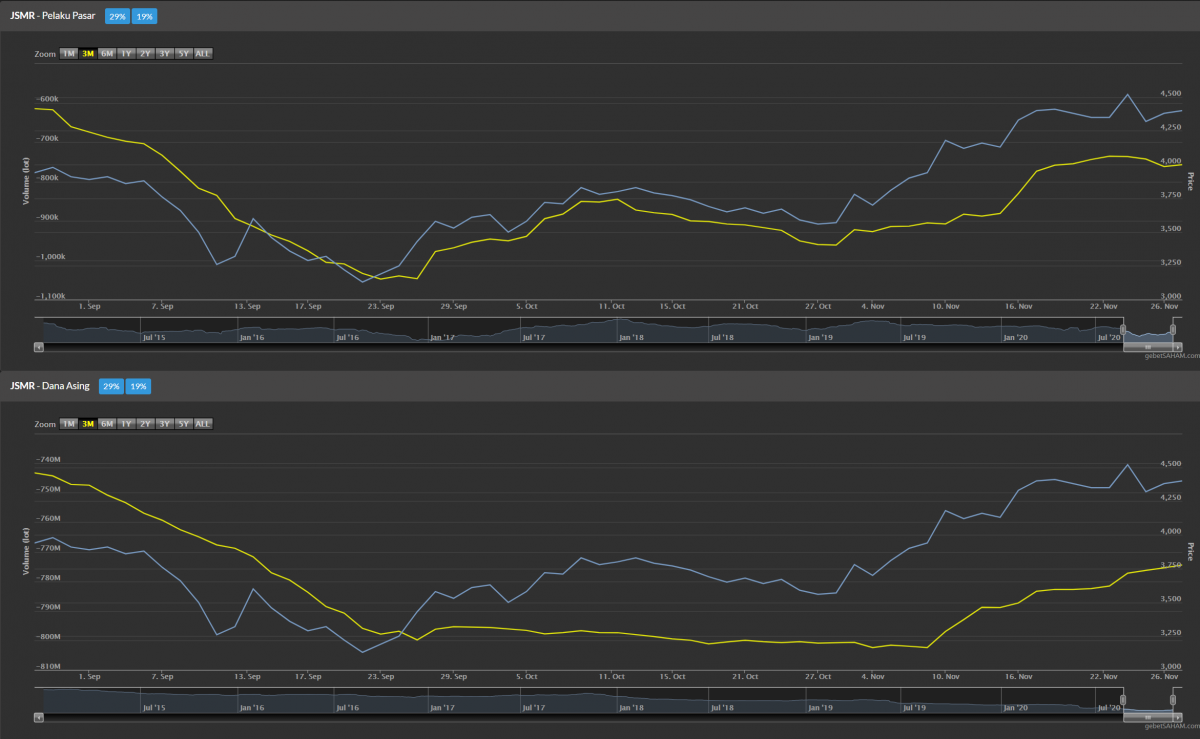Click the 29% badge beside Pelaku Pasar
Image resolution: width=1200 pixels, height=739 pixels.
coord(117,16)
